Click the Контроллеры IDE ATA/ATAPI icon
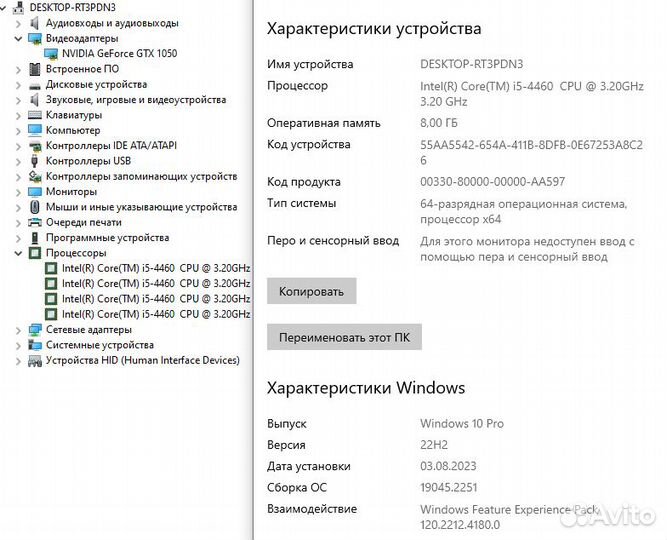This screenshot has height=540, width=667. point(34,146)
